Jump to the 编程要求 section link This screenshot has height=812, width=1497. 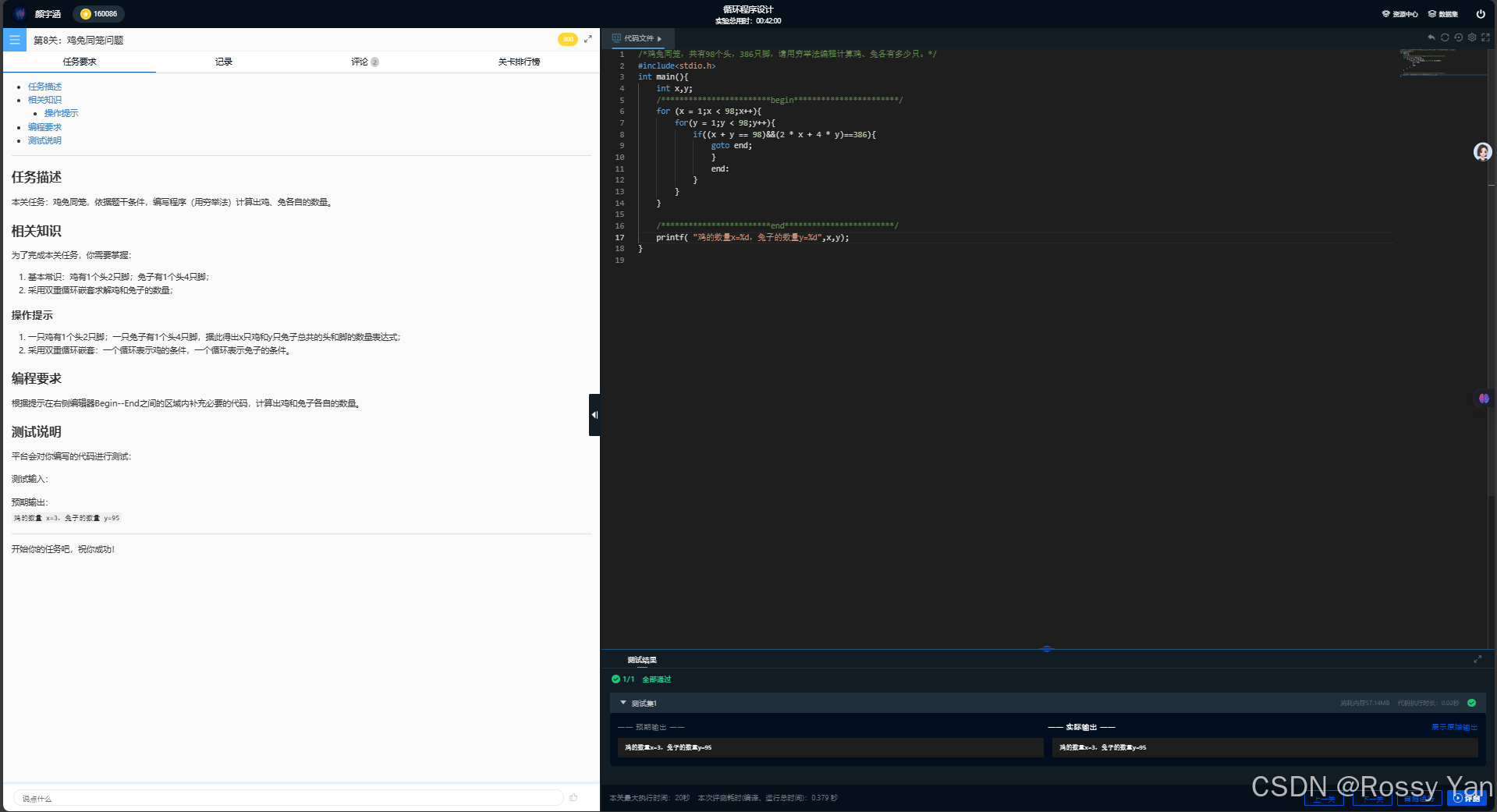tap(44, 127)
